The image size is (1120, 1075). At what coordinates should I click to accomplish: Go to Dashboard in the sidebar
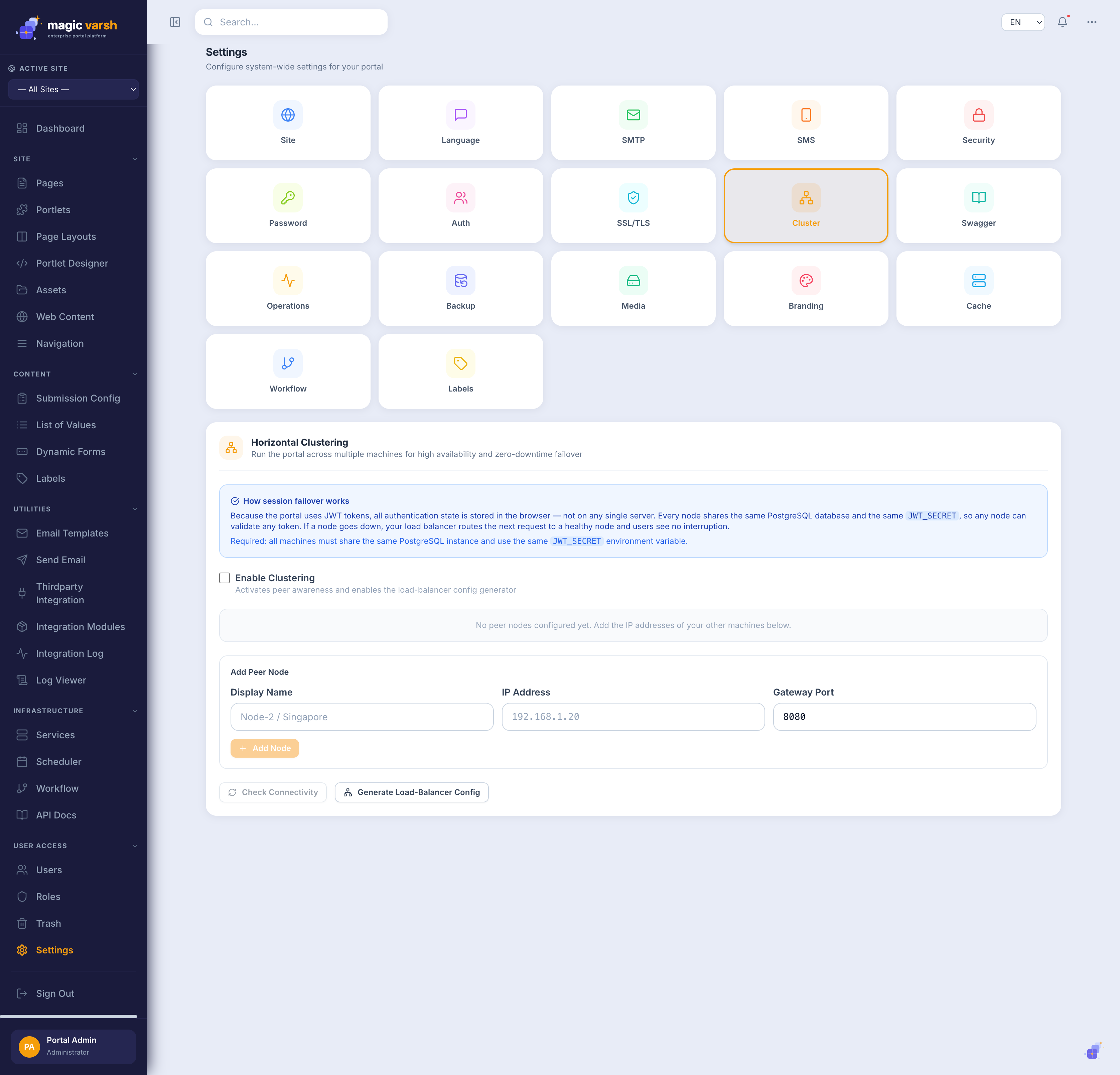[x=73, y=129]
